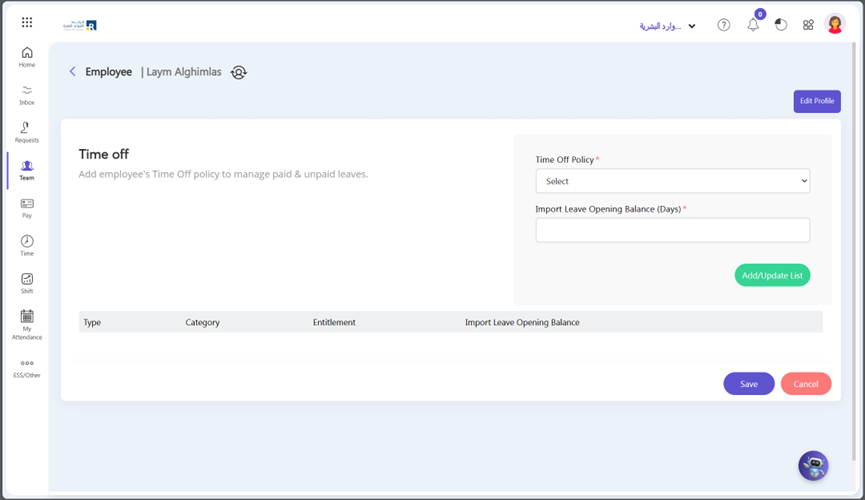Open Inbox from the sidebar
The height and width of the screenshot is (500, 865).
pyautogui.click(x=27, y=95)
